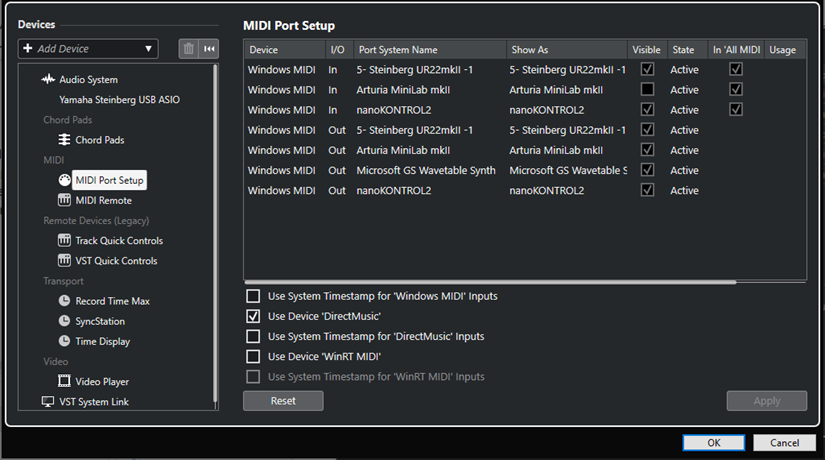Click OK to confirm settings
Screen dimensions: 825x460
click(713, 442)
